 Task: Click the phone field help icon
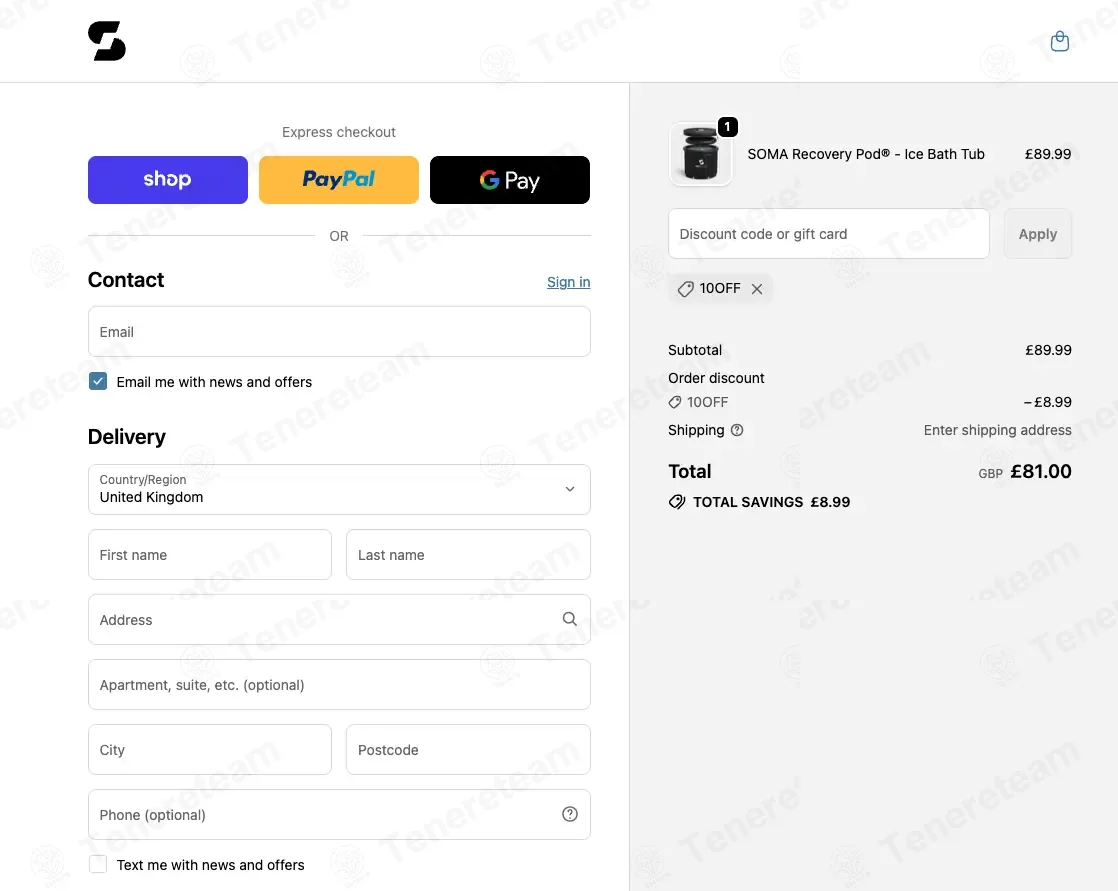tap(569, 814)
